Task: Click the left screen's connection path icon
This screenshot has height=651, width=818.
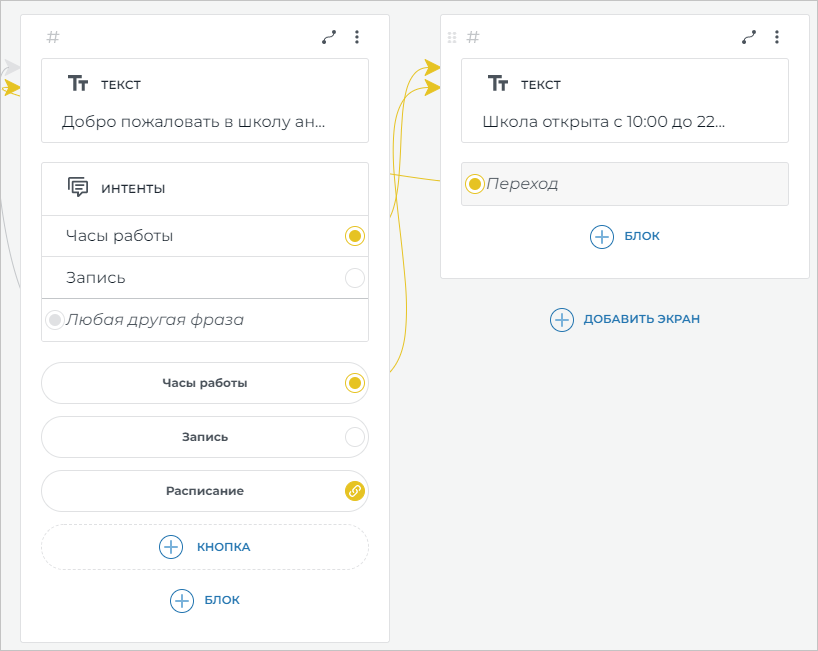Action: click(x=329, y=37)
